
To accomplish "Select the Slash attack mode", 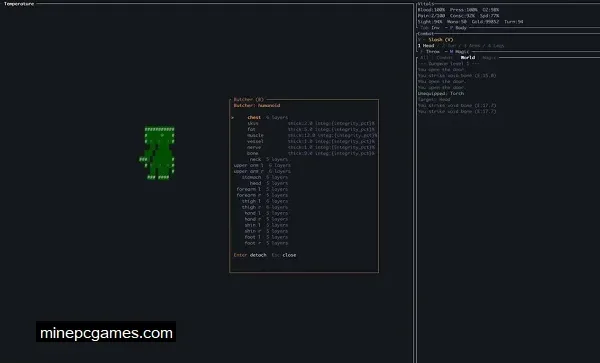I will point(441,39).
